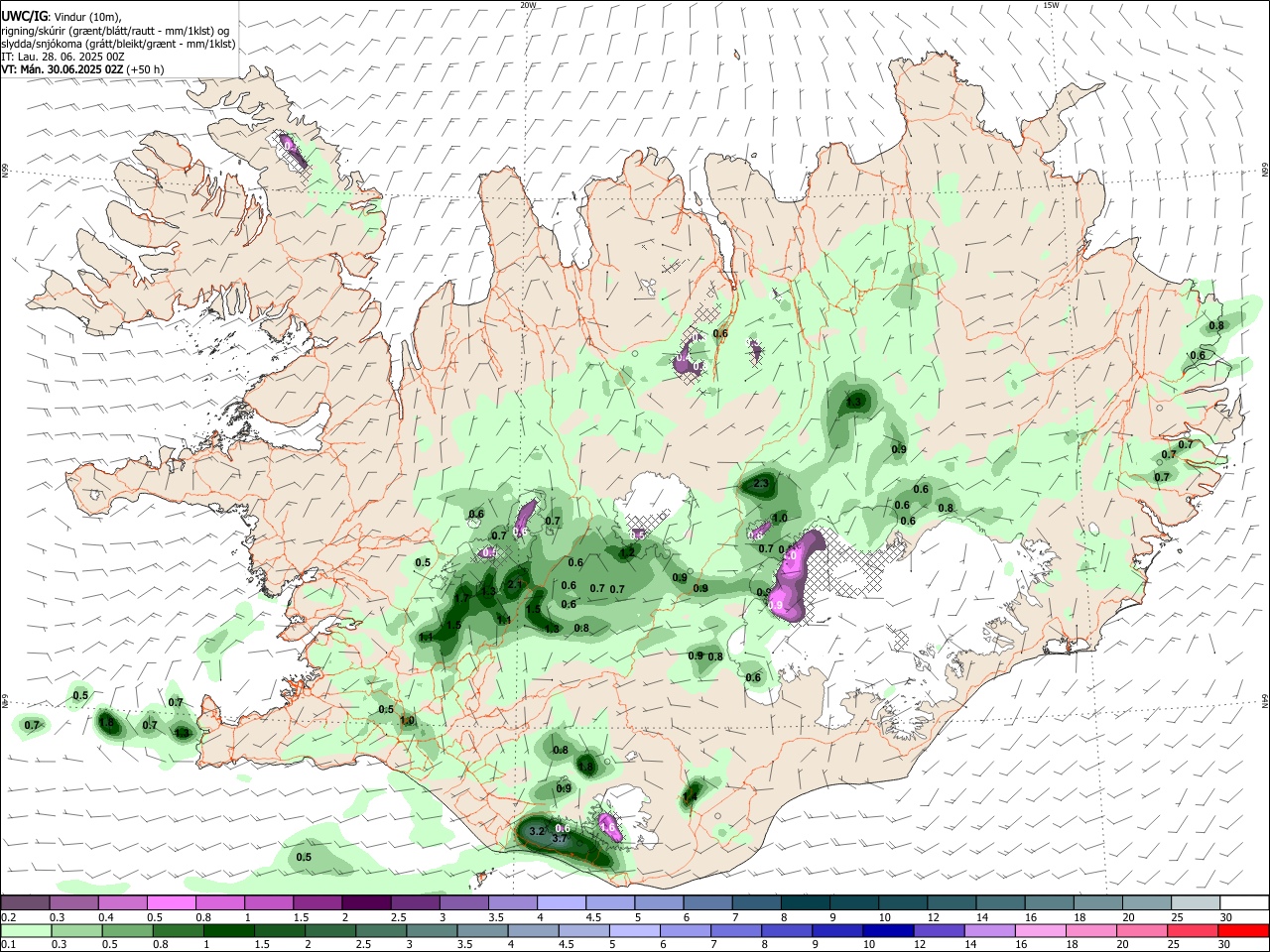Pick the snow-scale swatch labelled 12

[x=951, y=902]
